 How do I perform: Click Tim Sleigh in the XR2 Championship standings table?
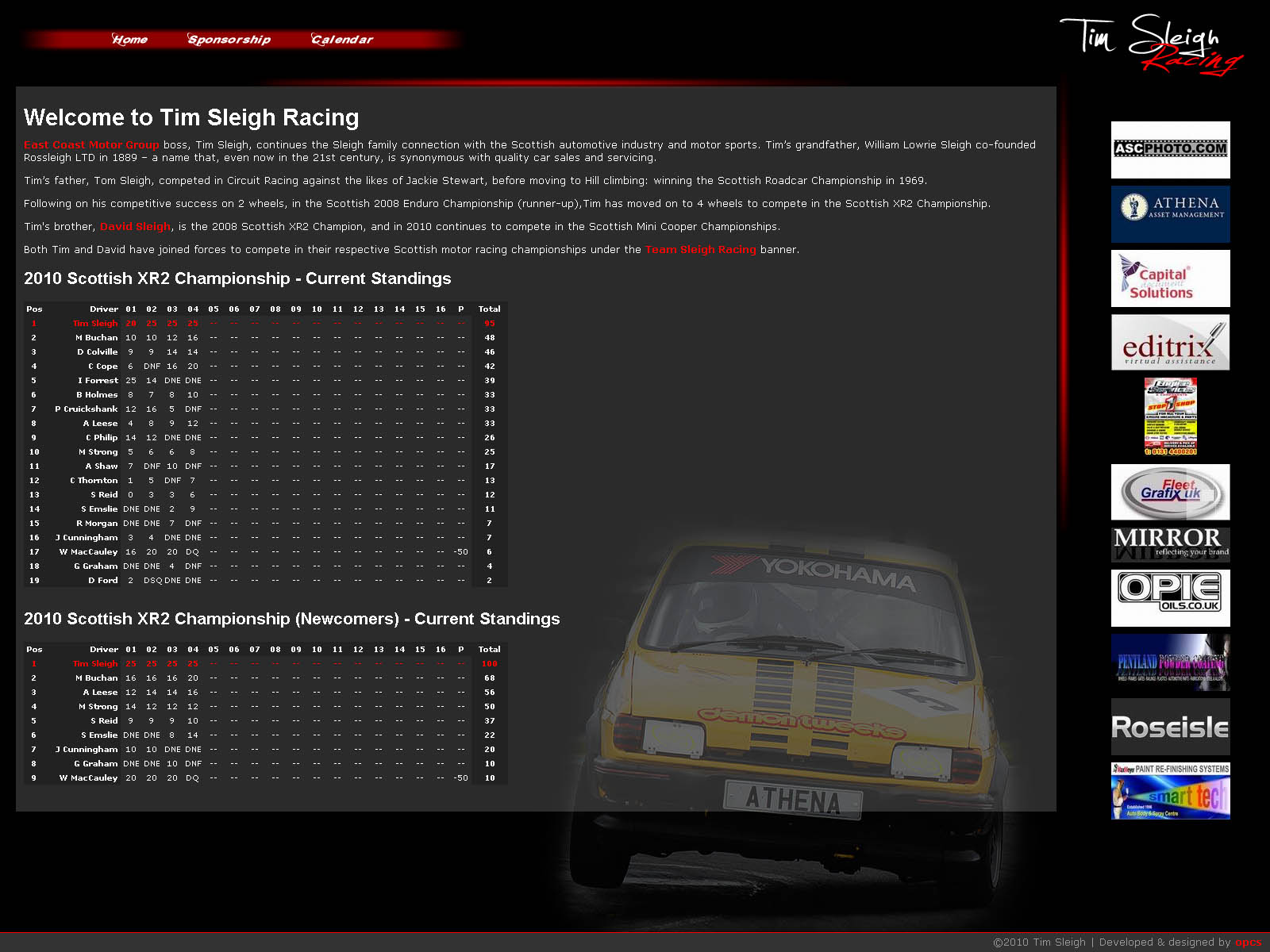coord(95,324)
